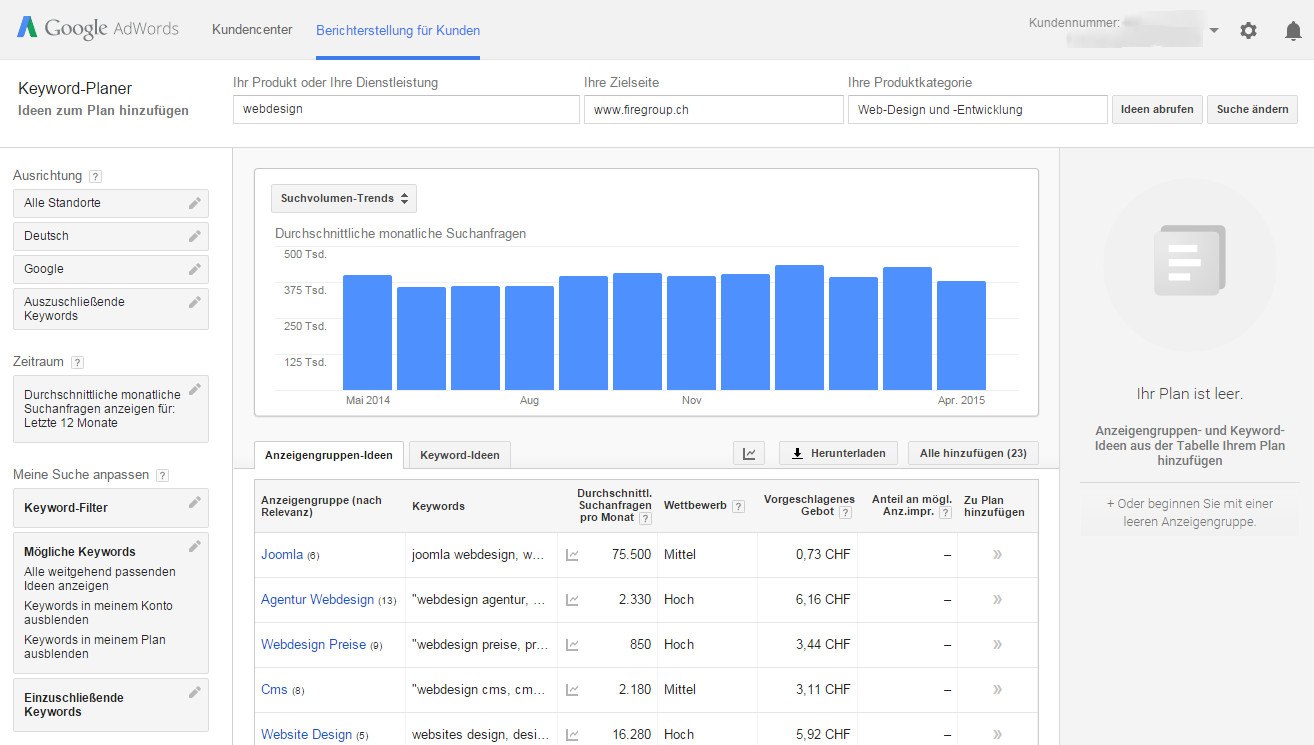Click the landing page field www.firegroup.ch
The width and height of the screenshot is (1314, 745).
click(714, 109)
